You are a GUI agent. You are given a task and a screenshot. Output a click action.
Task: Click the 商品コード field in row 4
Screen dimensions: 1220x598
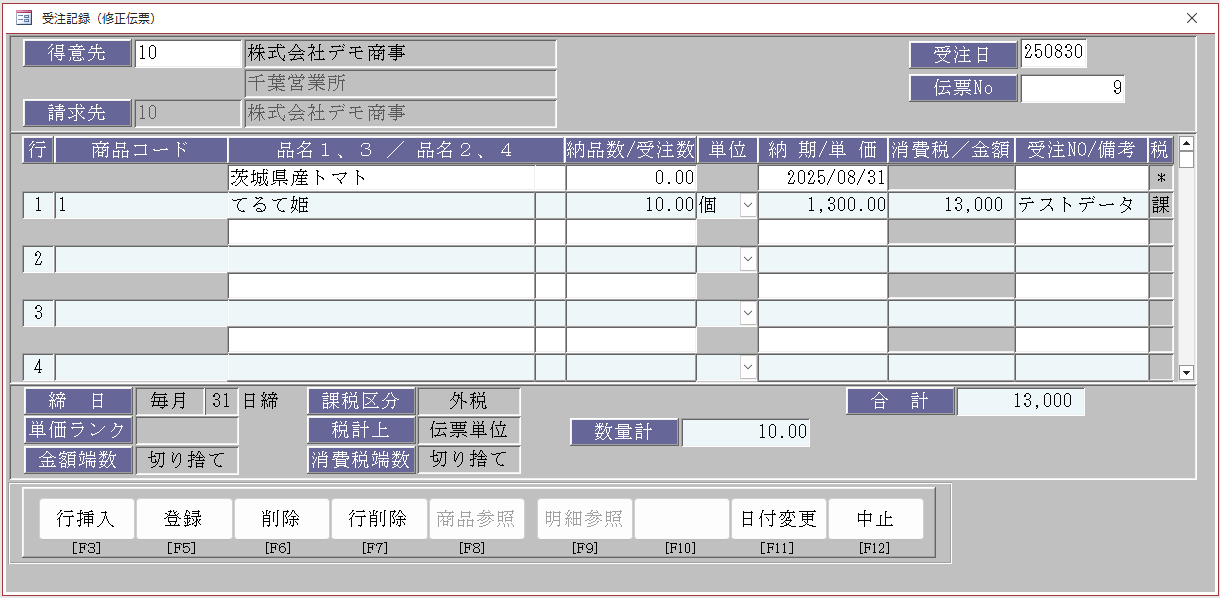coord(141,367)
